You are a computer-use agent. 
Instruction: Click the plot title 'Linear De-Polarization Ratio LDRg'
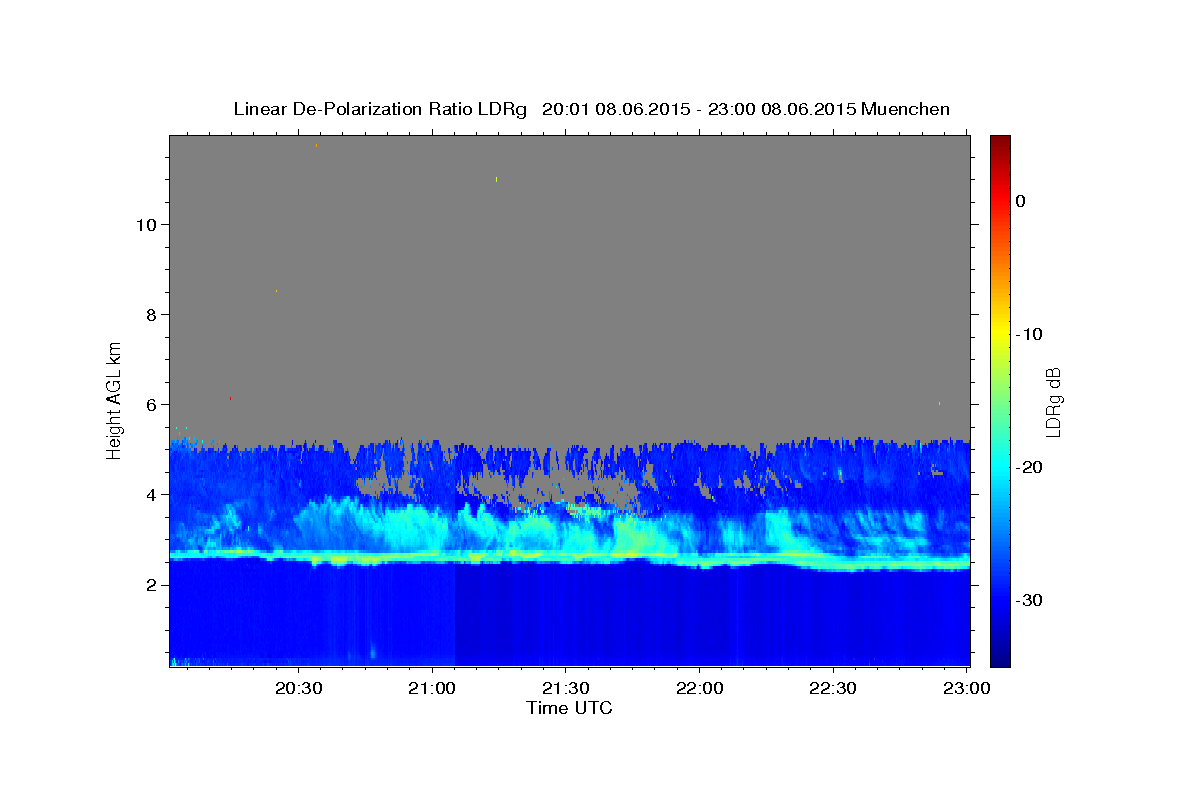[x=380, y=109]
